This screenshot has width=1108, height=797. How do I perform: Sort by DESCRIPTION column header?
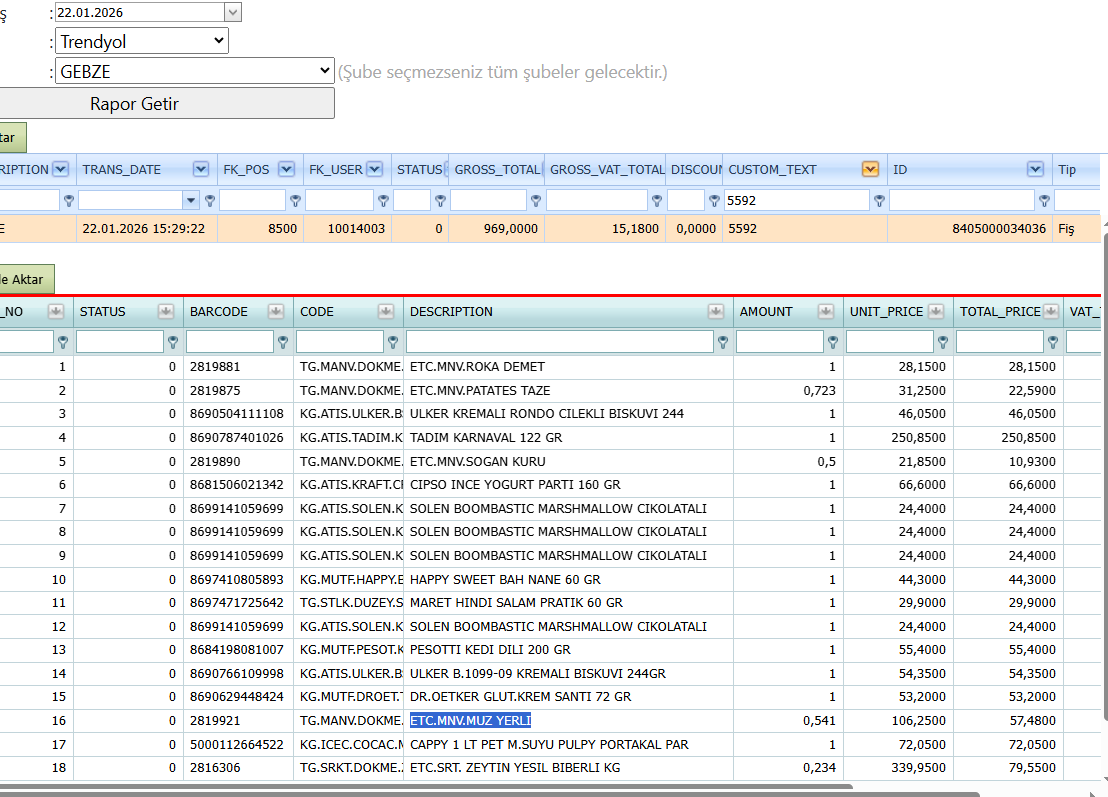point(451,312)
